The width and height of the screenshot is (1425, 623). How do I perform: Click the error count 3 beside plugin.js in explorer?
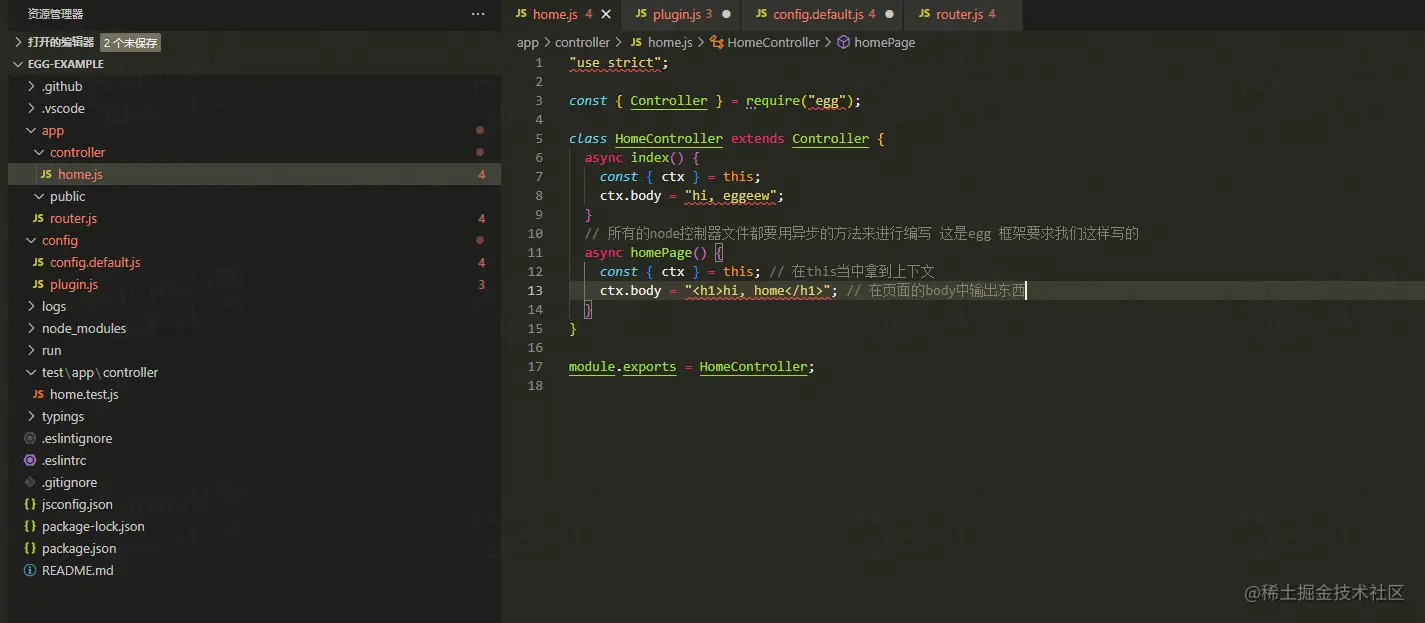coord(481,284)
